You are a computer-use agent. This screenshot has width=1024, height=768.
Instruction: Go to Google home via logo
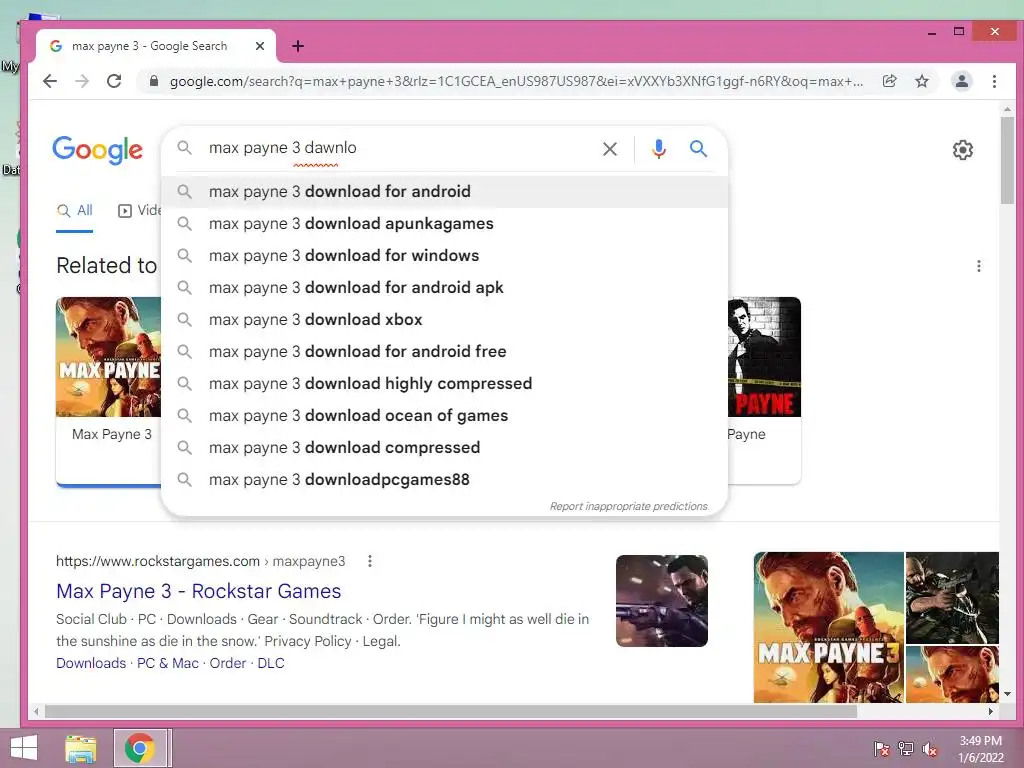pos(97,150)
